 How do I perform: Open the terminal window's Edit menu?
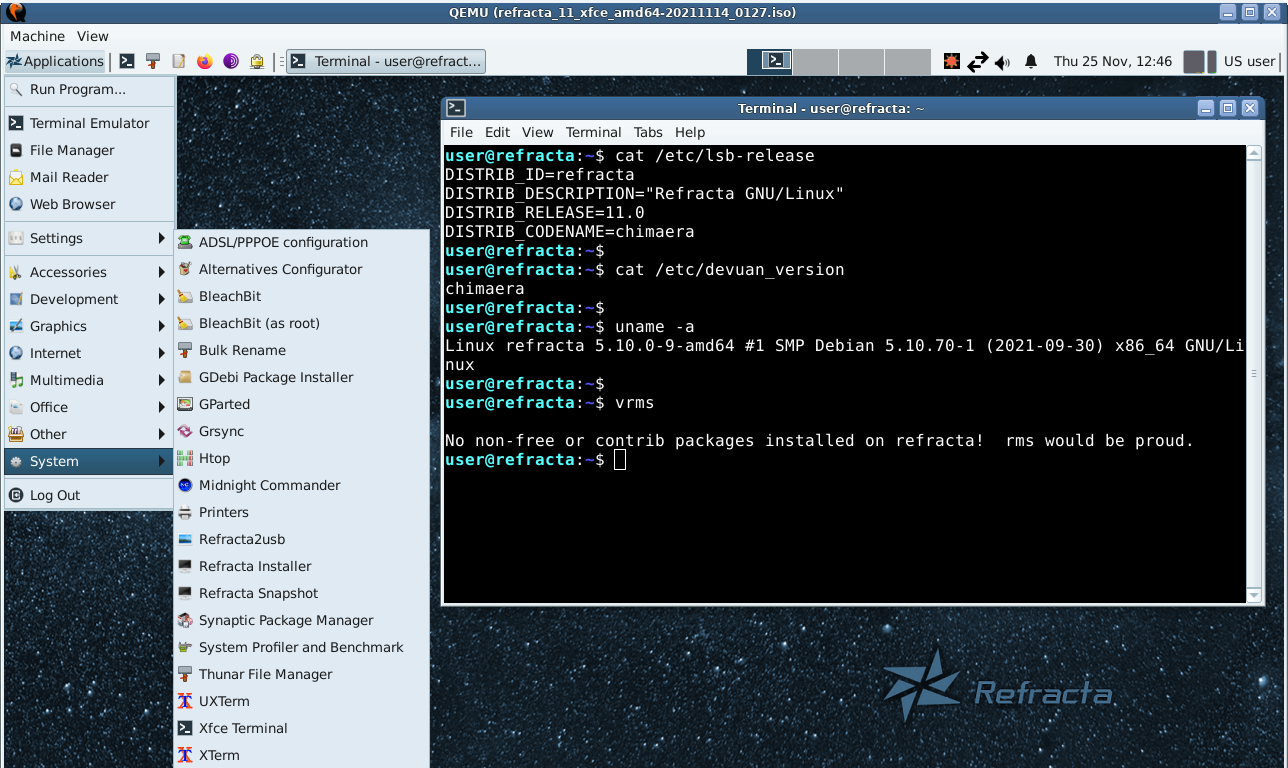tap(497, 132)
